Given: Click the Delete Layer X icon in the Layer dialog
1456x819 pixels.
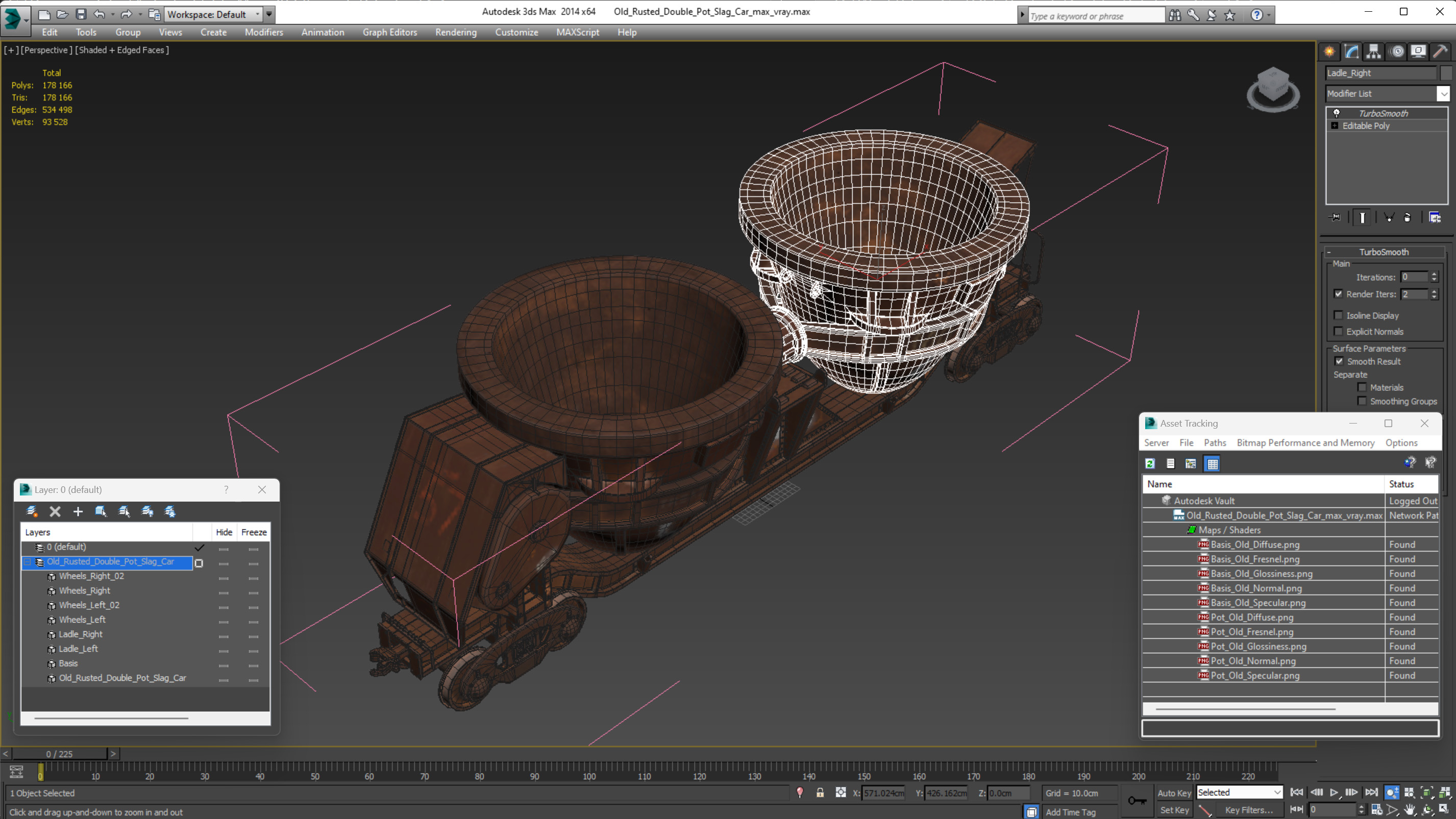Looking at the screenshot, I should tap(55, 511).
